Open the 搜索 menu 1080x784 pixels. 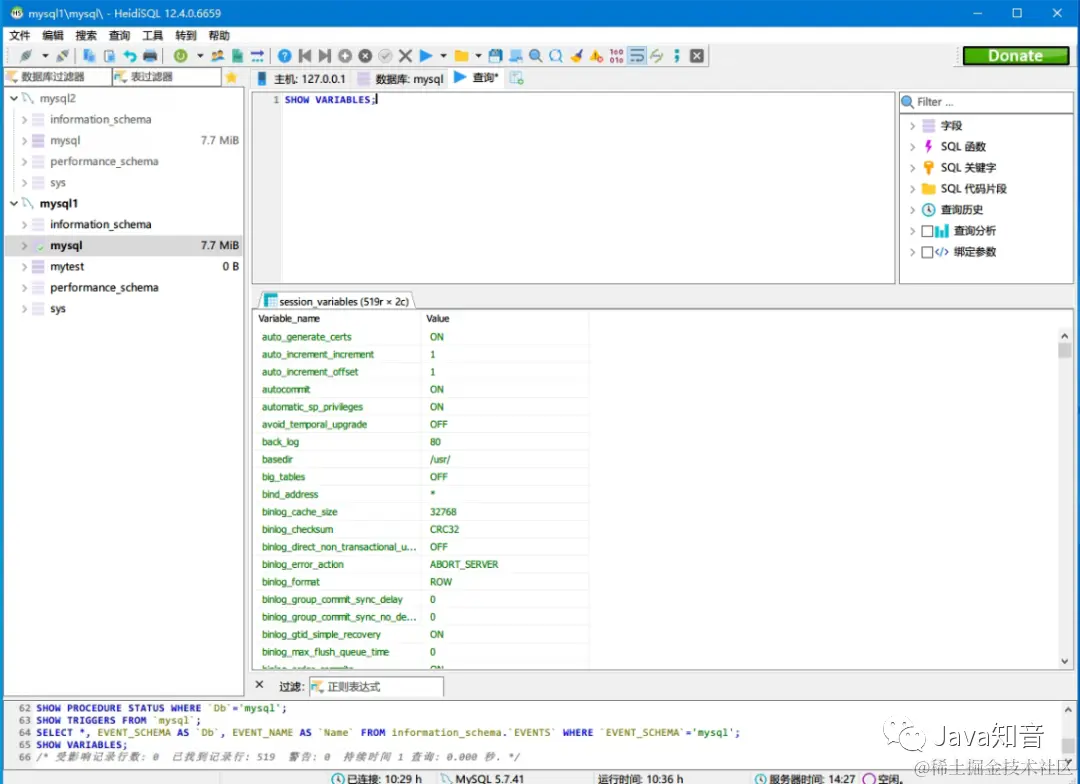pyautogui.click(x=86, y=35)
